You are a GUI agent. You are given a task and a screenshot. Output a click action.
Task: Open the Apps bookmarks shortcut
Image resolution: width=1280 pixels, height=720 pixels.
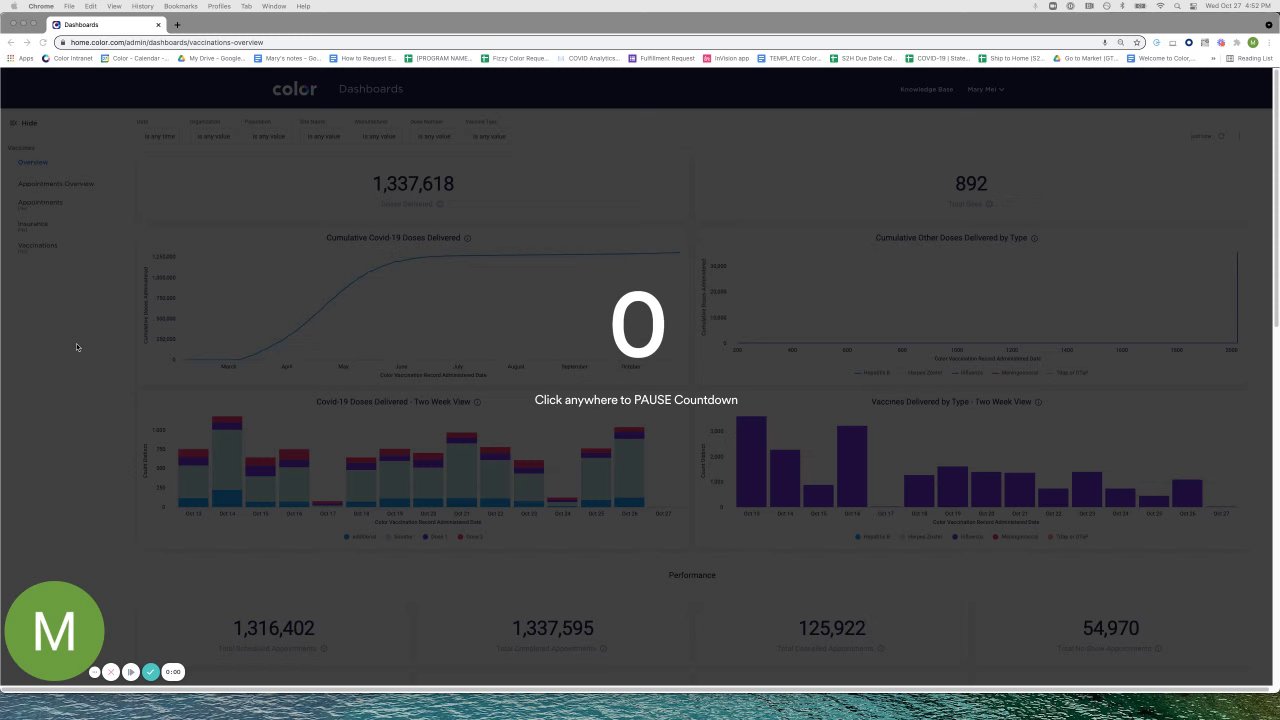21,58
